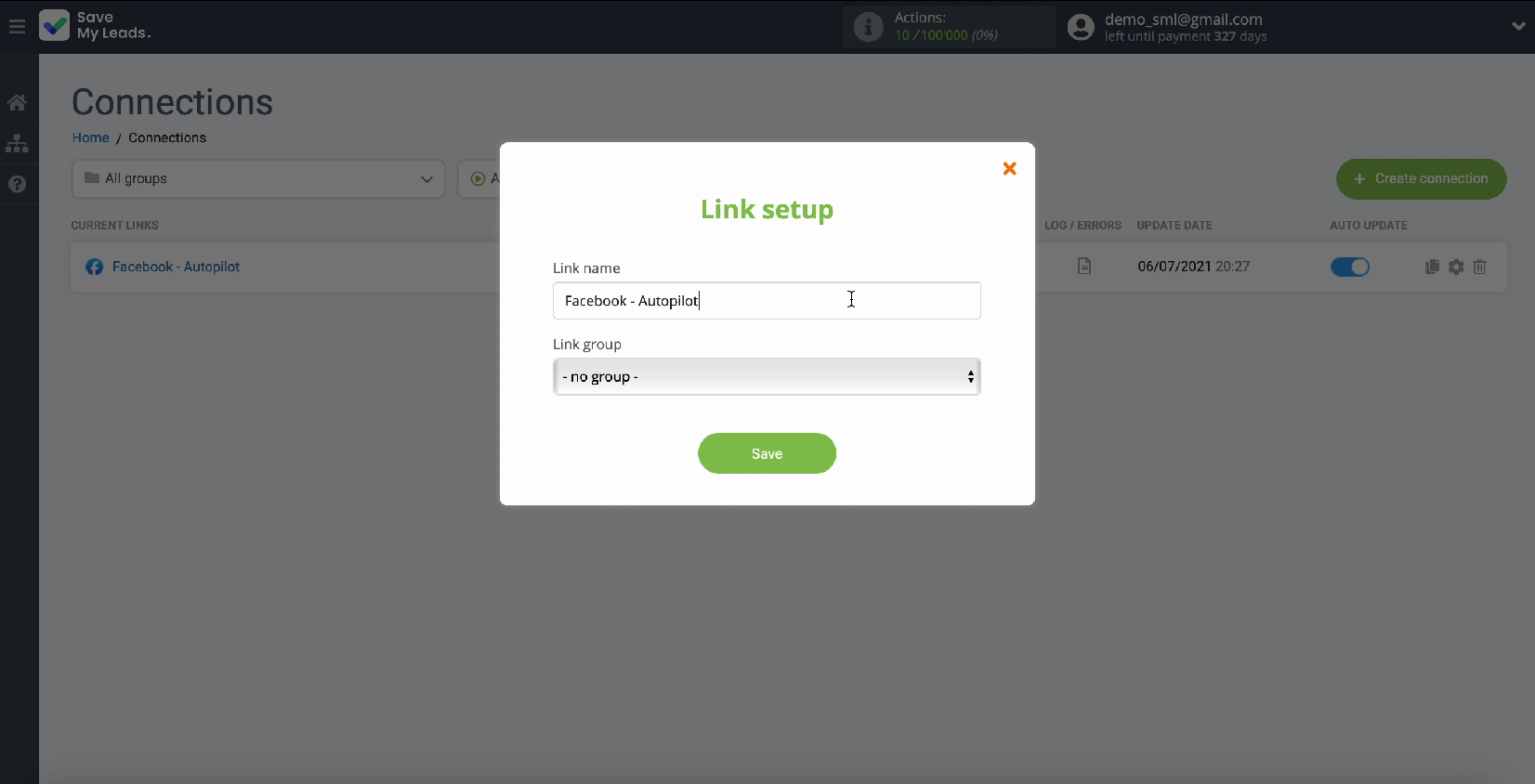This screenshot has width=1535, height=784.
Task: Close the Link setup dialog
Action: point(1009,168)
